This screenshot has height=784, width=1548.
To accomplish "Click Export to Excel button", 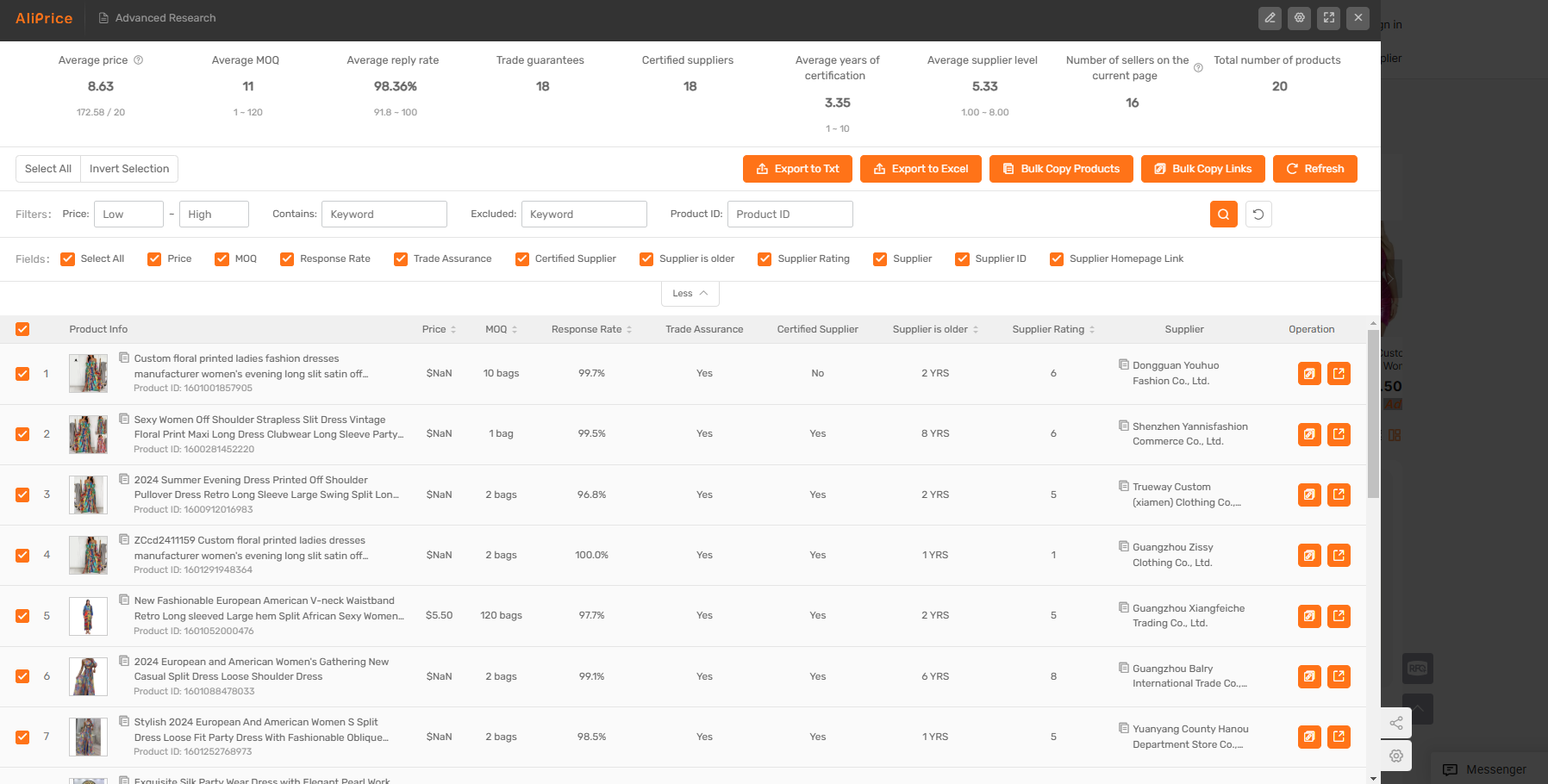I will coord(921,169).
